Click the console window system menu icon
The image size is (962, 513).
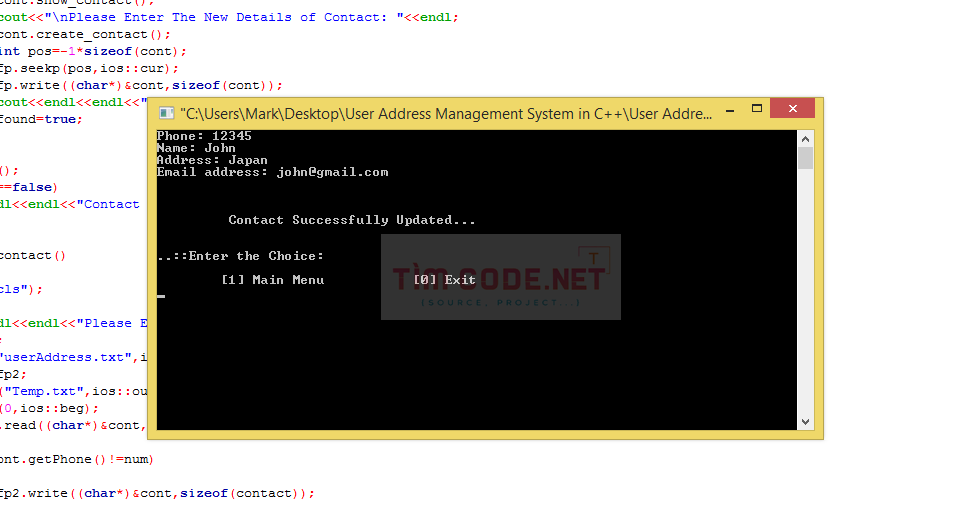click(166, 113)
